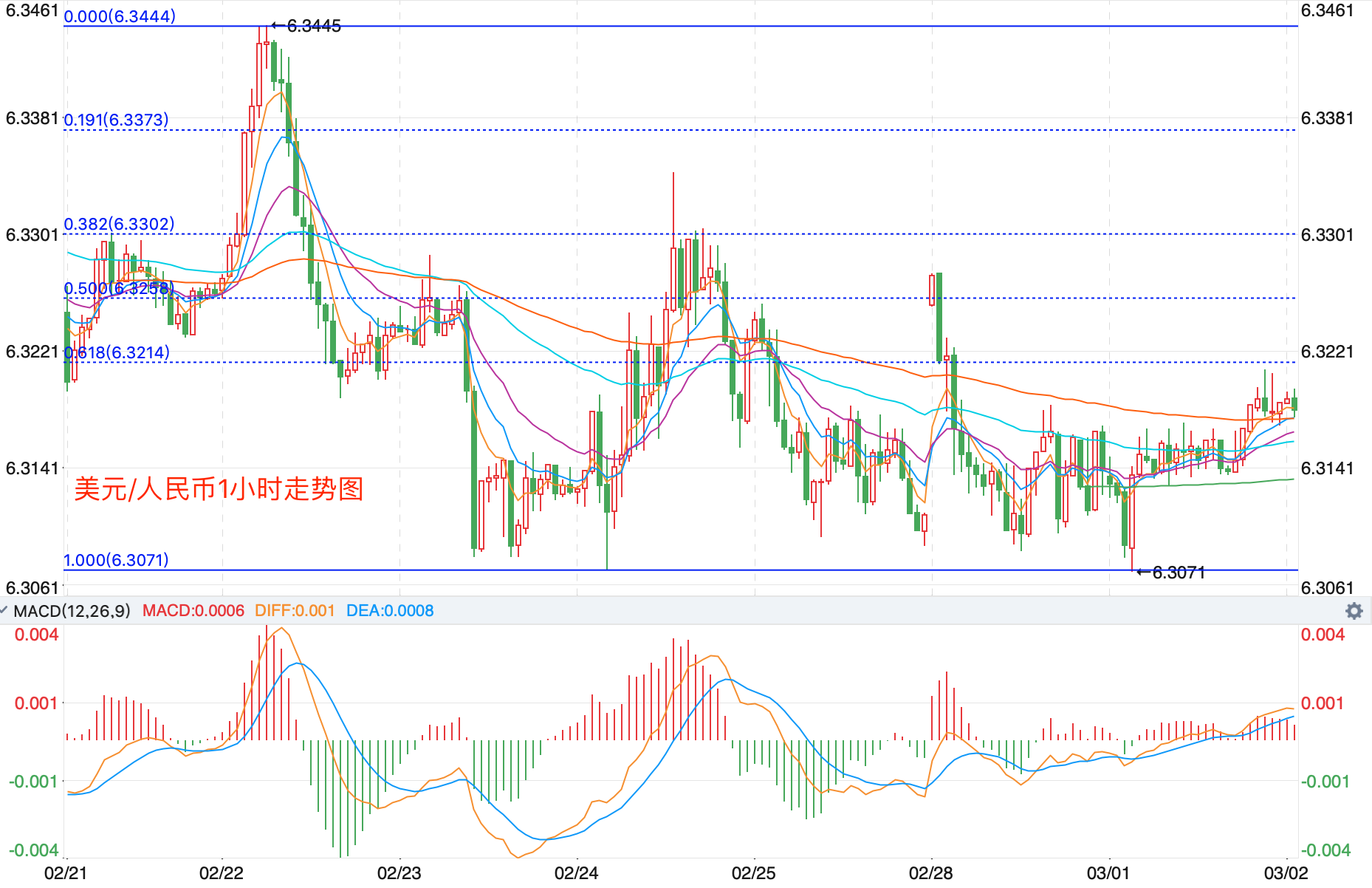This screenshot has width=1372, height=888.
Task: Select the DEA:0.0008 value
Action: [390, 611]
